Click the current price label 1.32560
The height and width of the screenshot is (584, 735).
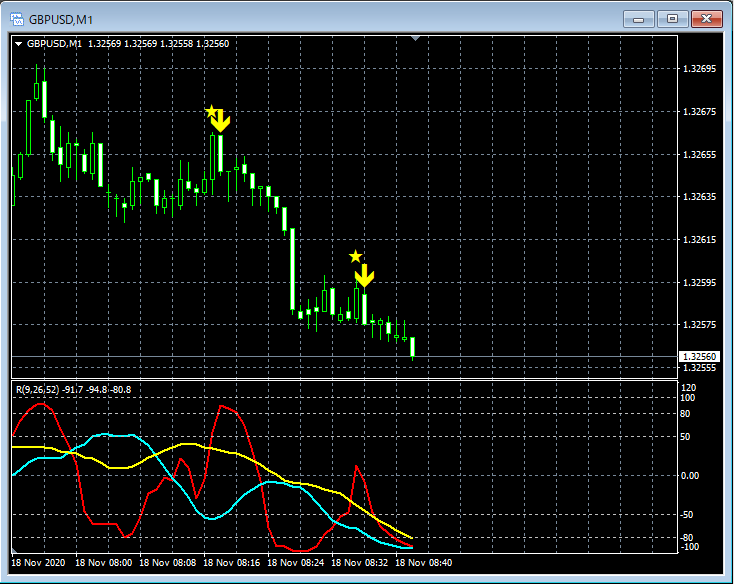point(699,356)
